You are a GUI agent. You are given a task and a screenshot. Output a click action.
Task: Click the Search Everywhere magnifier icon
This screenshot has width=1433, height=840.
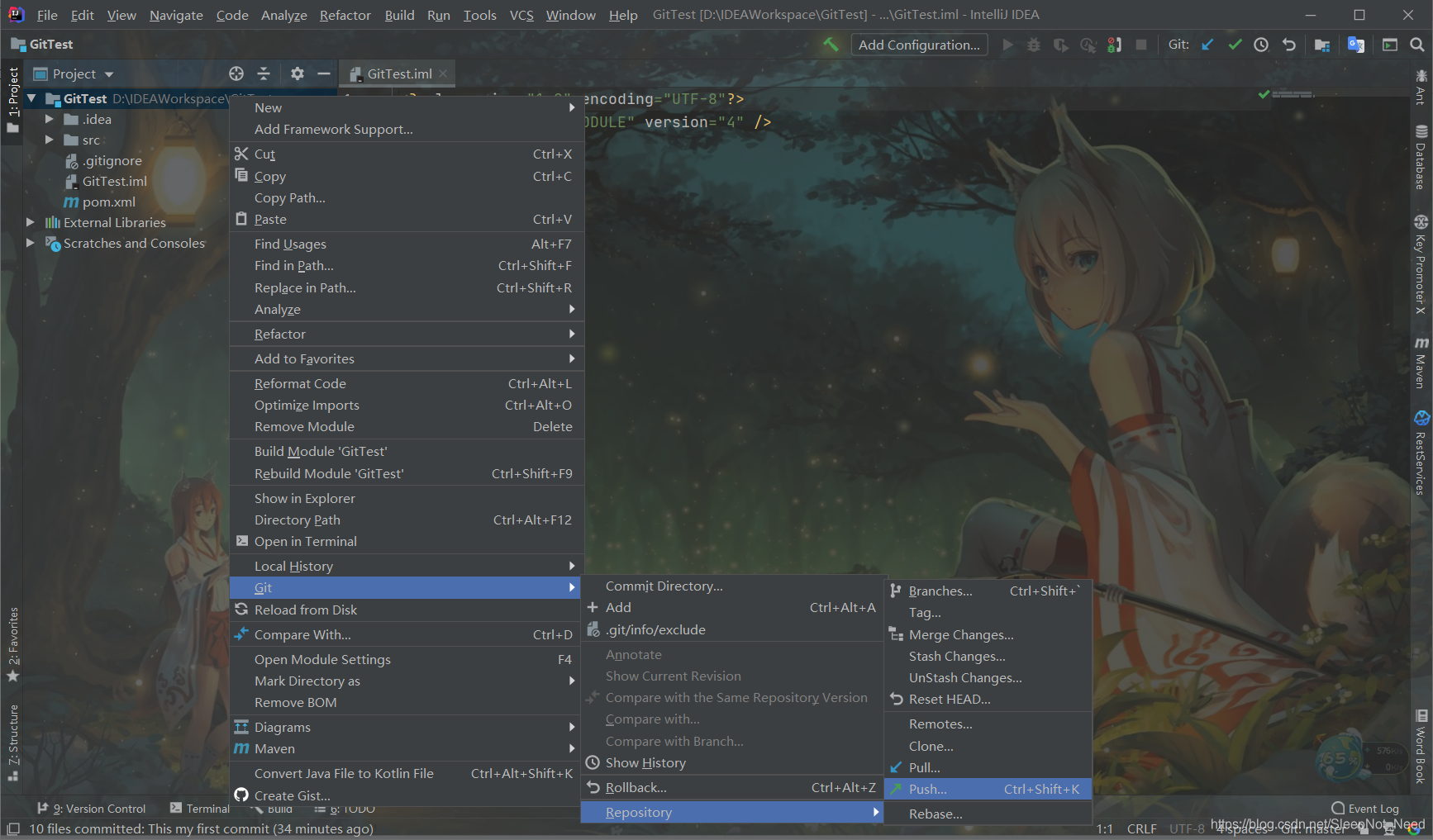pos(1416,45)
